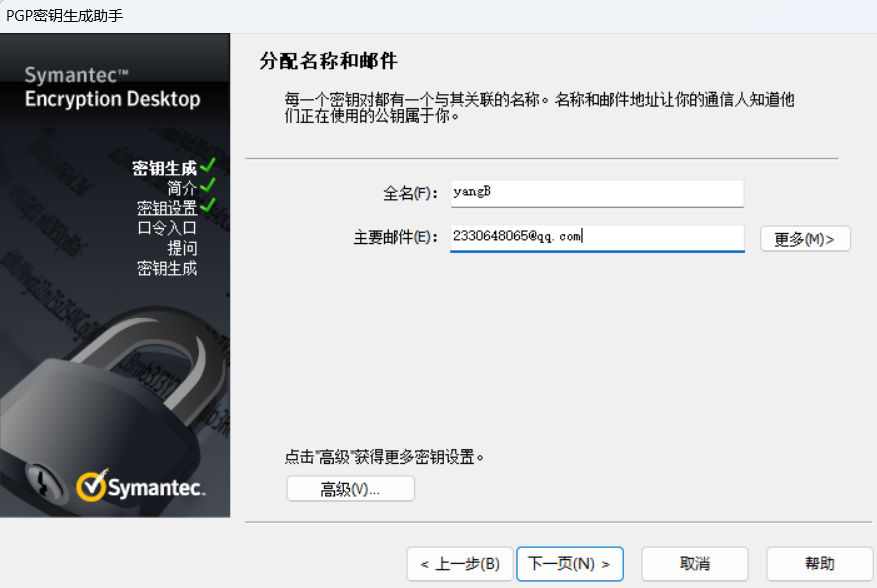This screenshot has height=588, width=877.
Task: Click text 点击"高级"获得更多密钥设置
Action: pyautogui.click(x=384, y=457)
